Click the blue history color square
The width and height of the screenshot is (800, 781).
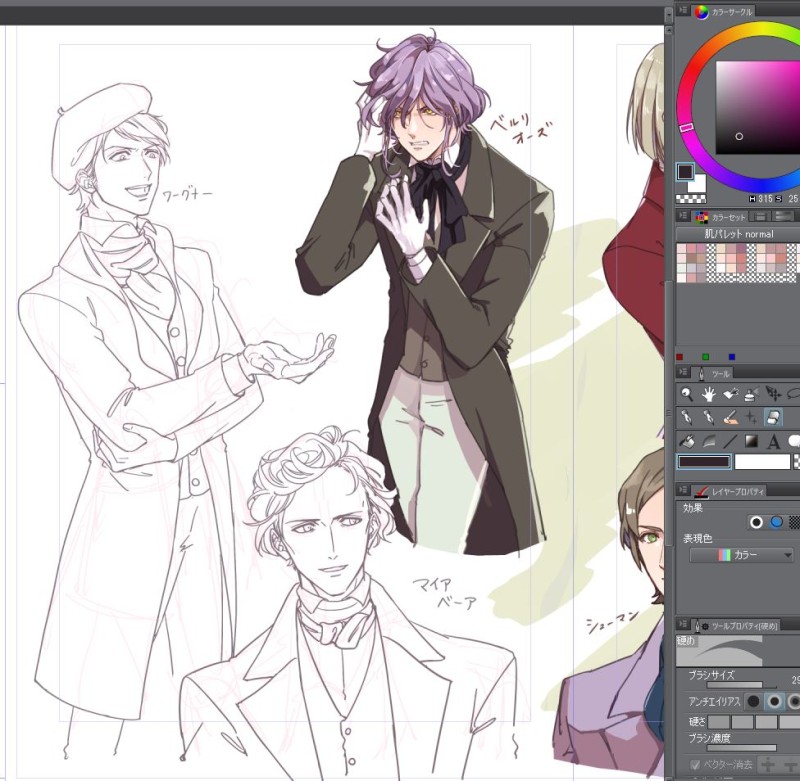click(x=732, y=357)
